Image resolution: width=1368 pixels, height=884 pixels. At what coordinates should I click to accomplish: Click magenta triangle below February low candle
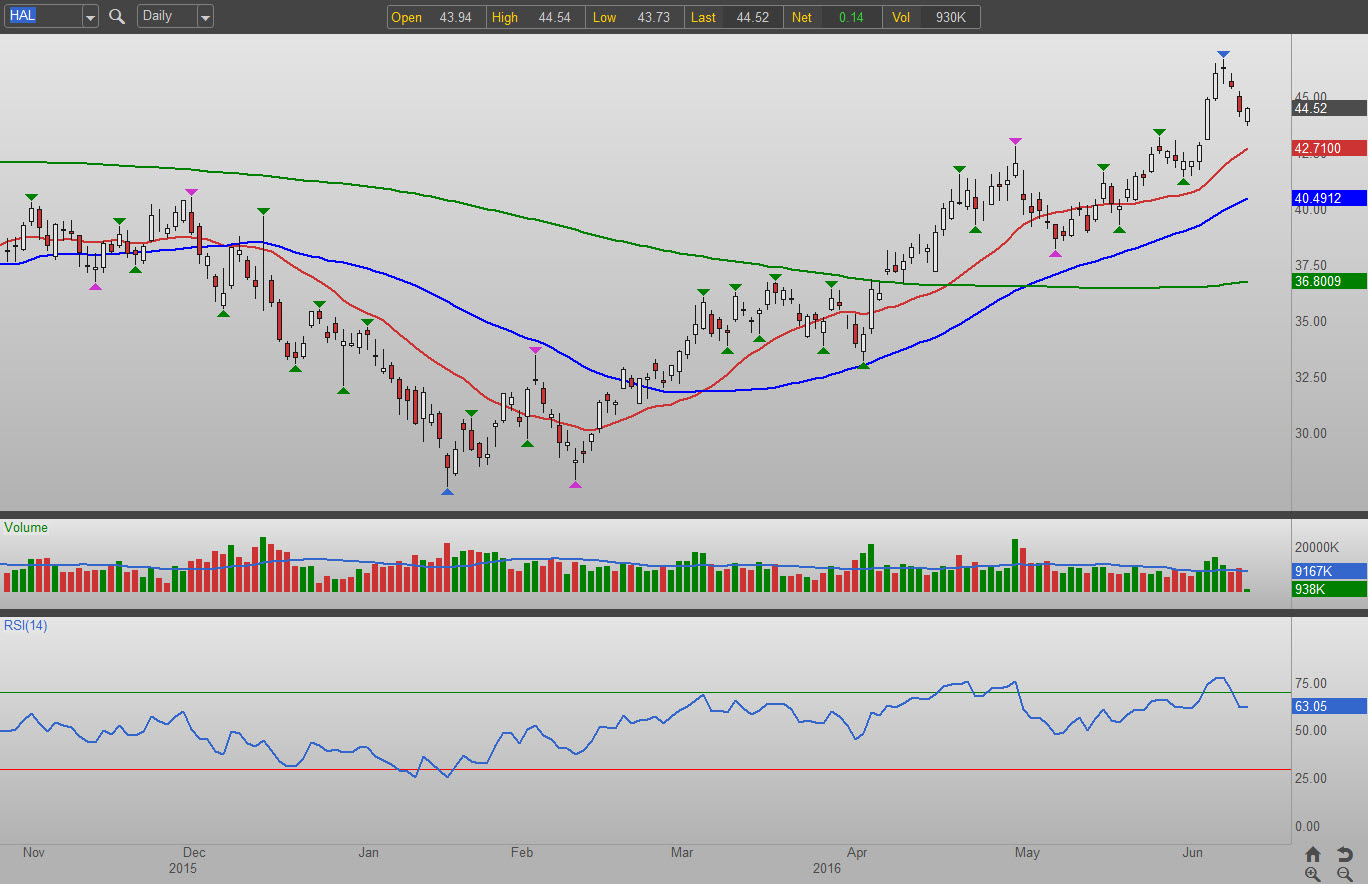coord(575,485)
